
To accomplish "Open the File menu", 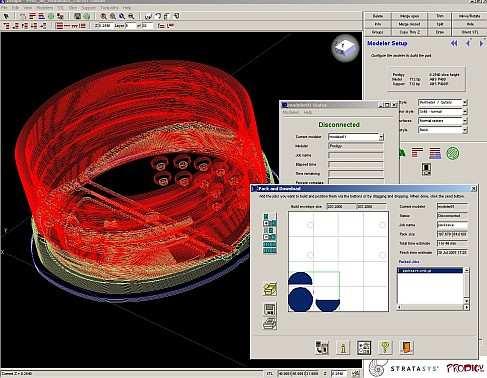I will click(x=4, y=7).
